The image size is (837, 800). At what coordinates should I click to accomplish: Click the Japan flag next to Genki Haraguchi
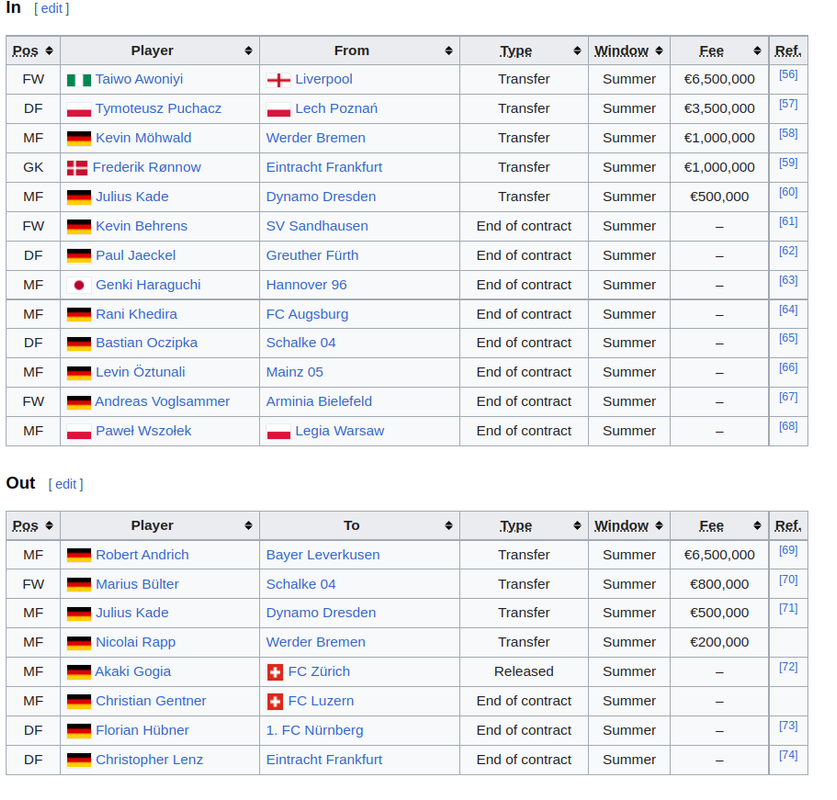coord(79,286)
